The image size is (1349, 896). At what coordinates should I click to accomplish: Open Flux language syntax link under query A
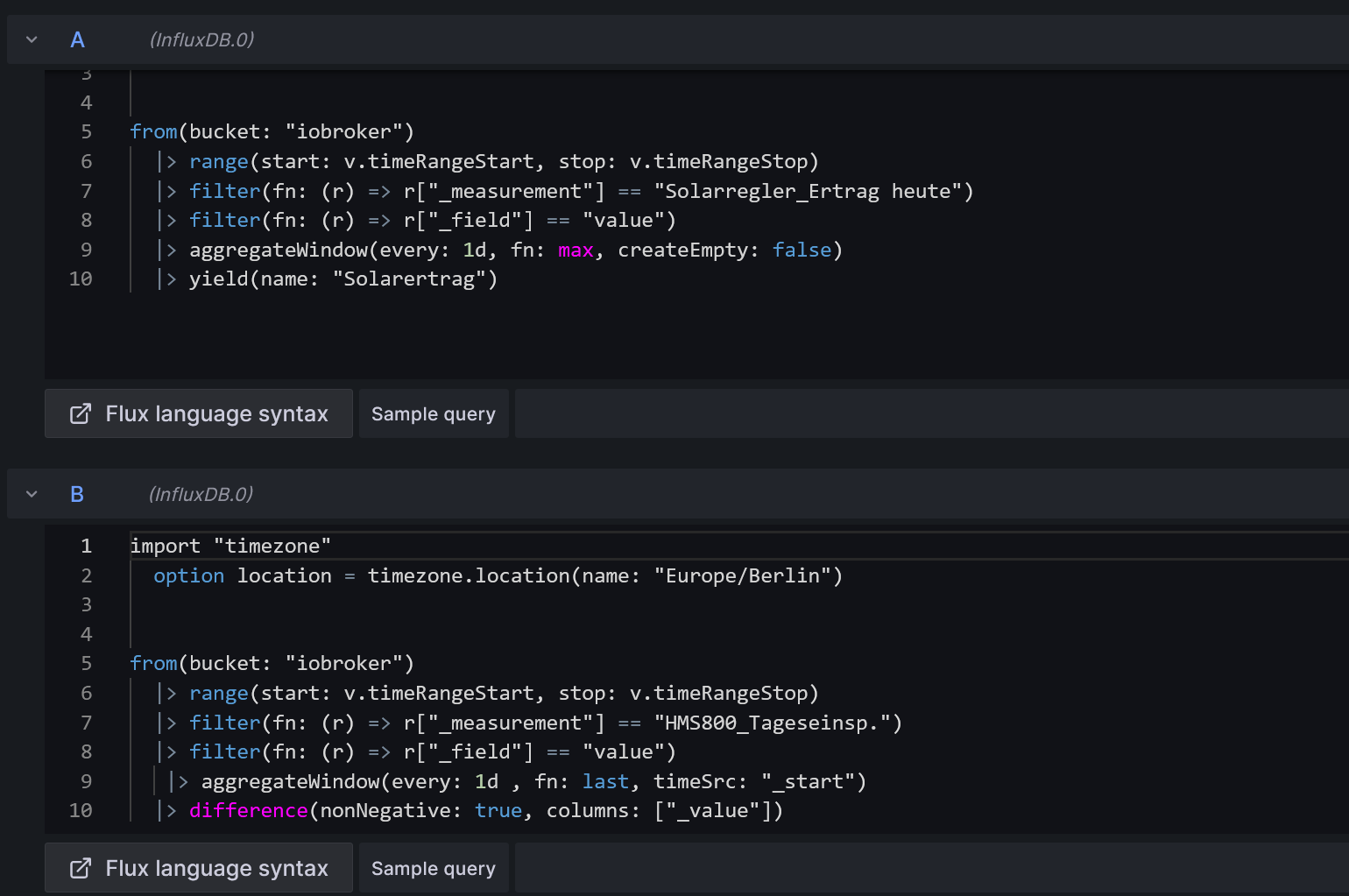199,413
